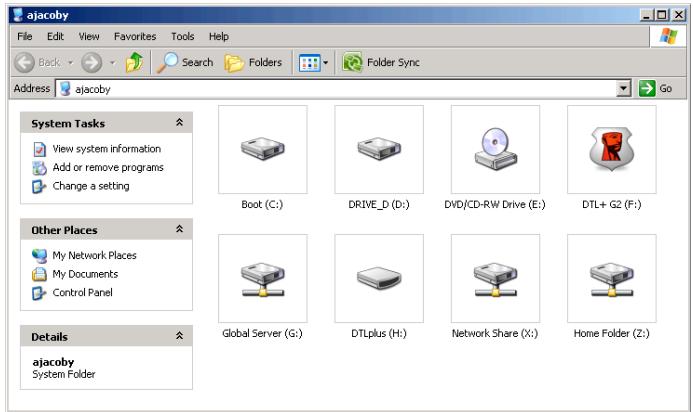
Task: Click the Control Panel icon in Other Places
Action: pos(39,293)
